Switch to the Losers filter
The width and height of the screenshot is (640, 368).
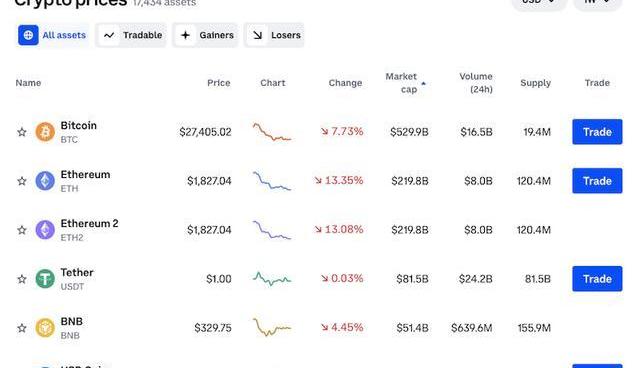click(x=274, y=35)
